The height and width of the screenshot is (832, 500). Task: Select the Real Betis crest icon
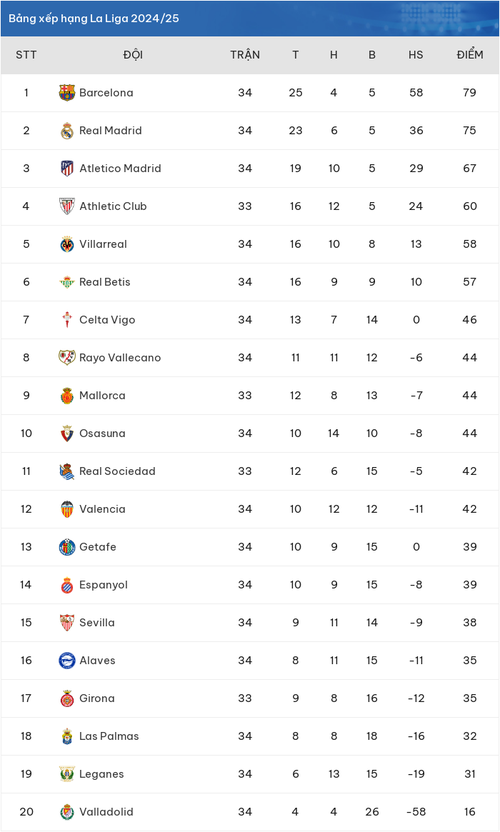point(67,282)
